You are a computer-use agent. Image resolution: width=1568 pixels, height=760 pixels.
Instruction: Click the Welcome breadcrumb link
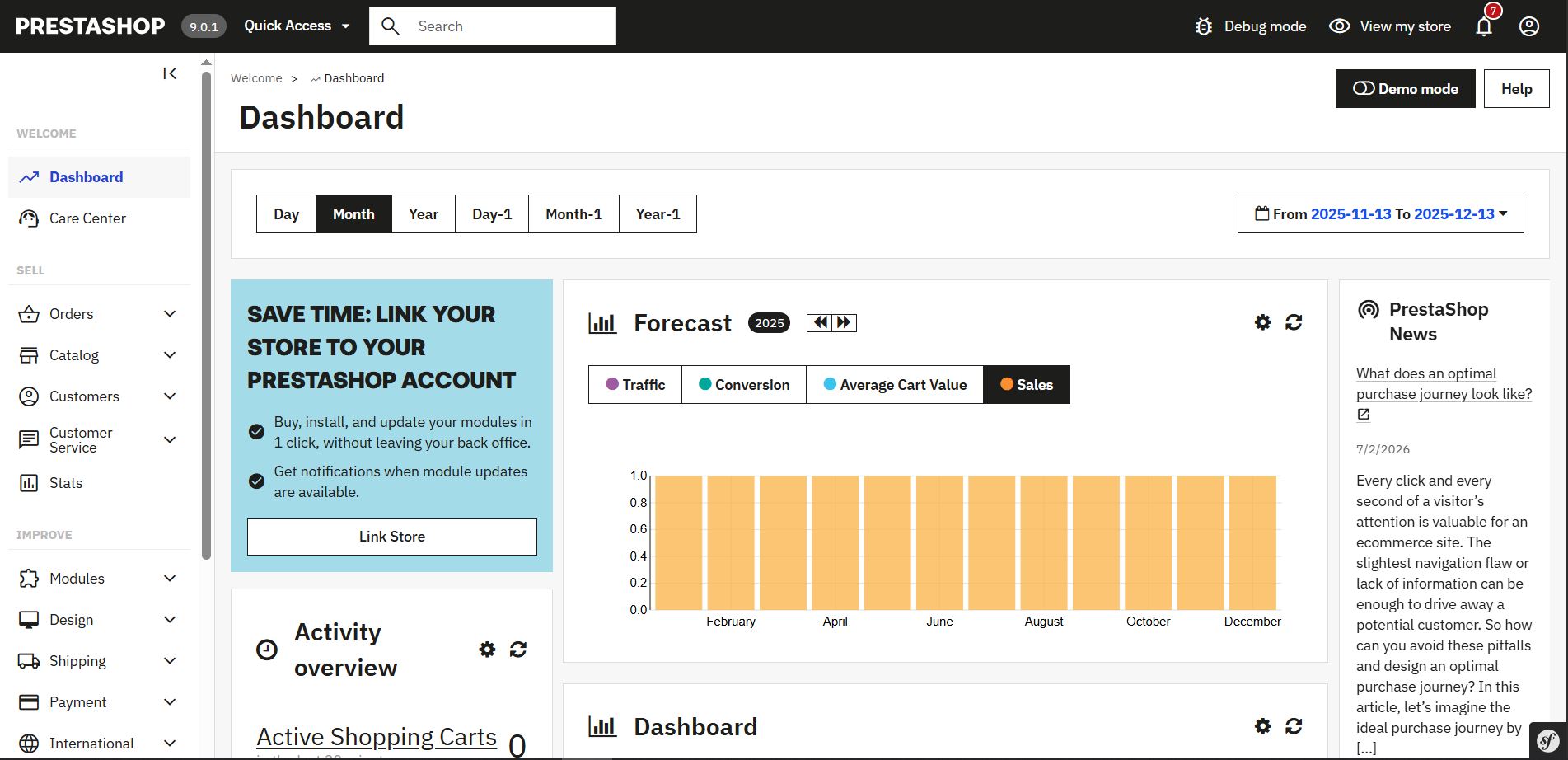pos(256,78)
